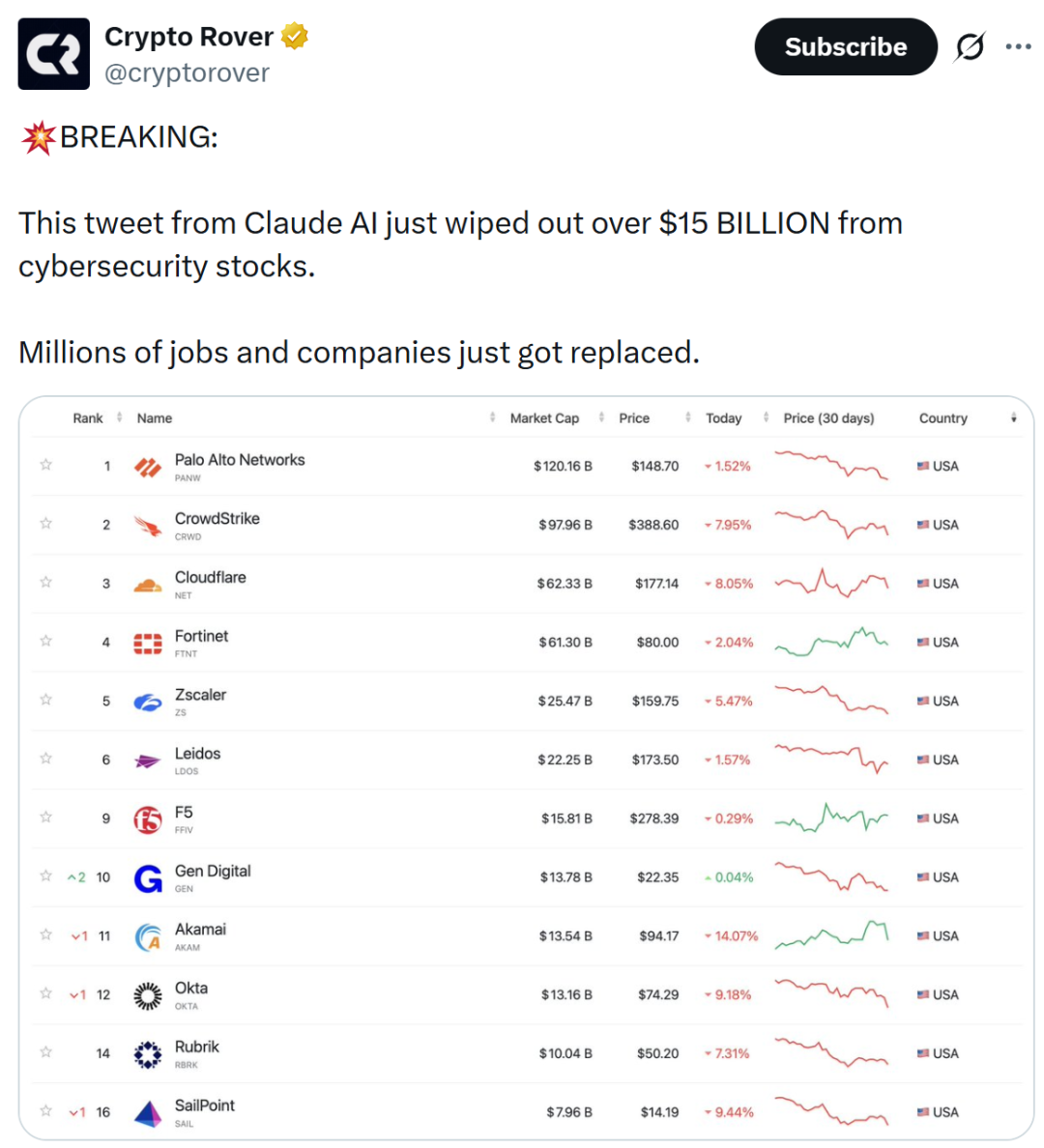Select the Cloudflare logo
Image resolution: width=1044 pixels, height=1148 pixels.
pyautogui.click(x=148, y=583)
